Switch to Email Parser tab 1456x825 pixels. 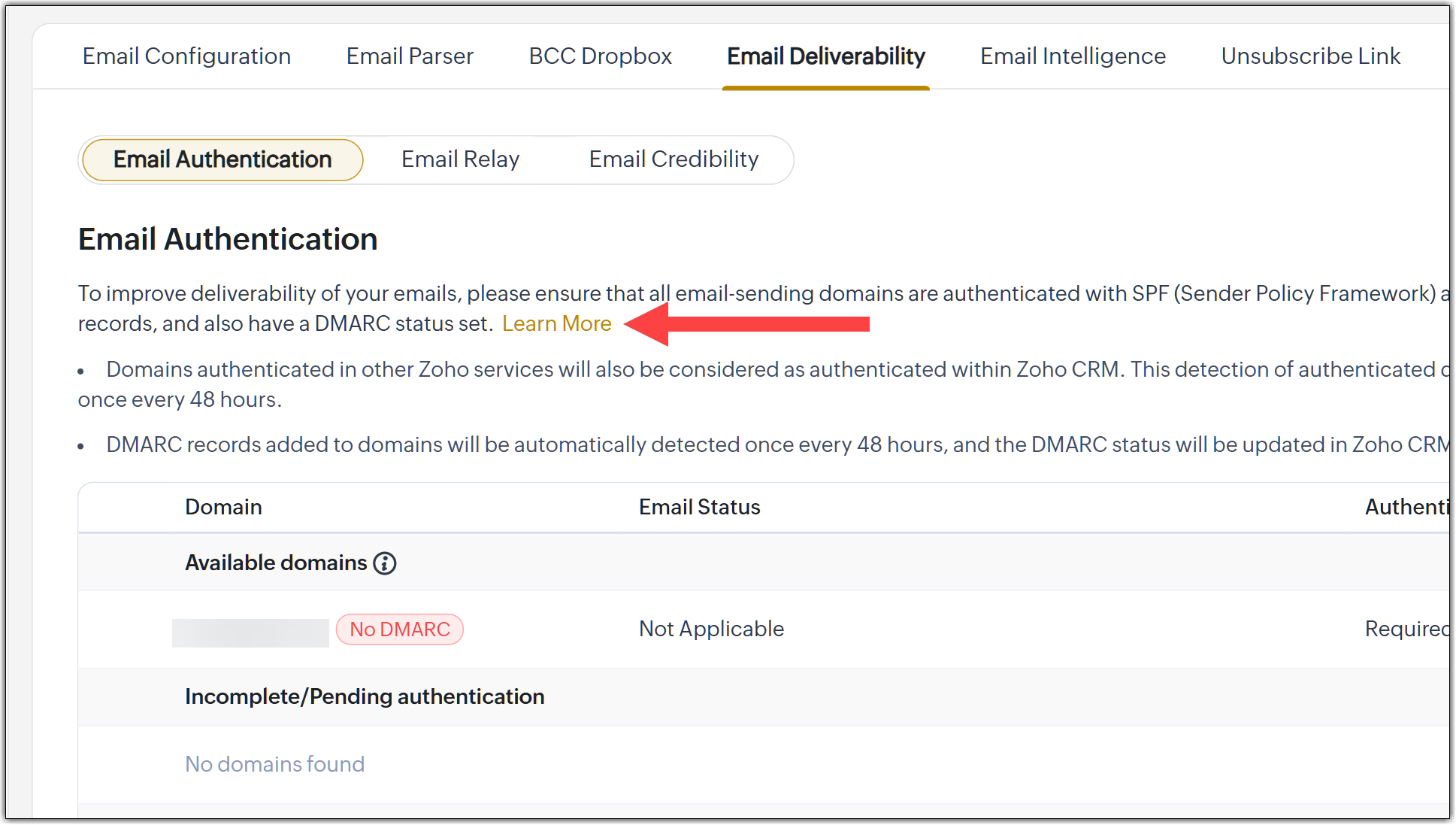coord(410,56)
